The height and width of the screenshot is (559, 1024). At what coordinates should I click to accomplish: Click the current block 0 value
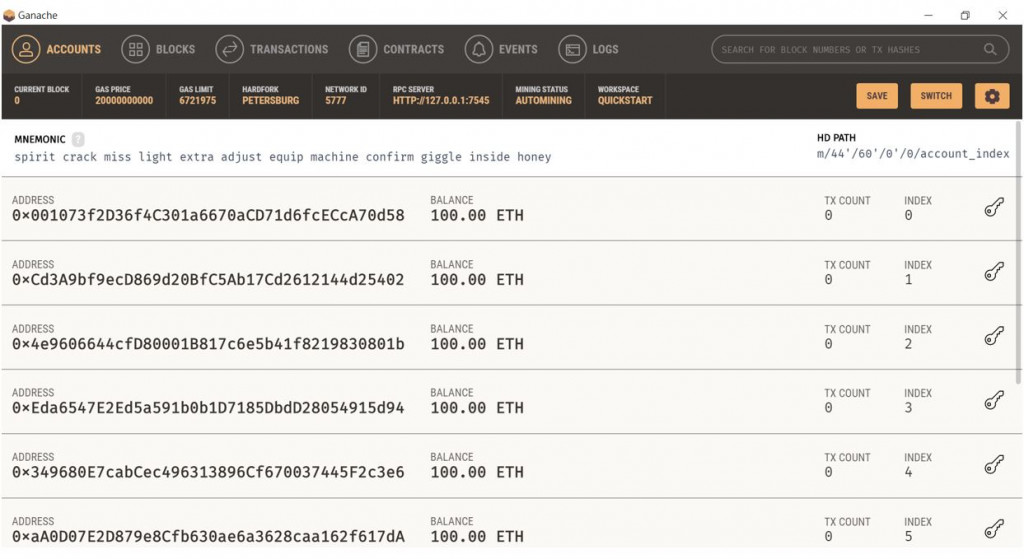pyautogui.click(x=17, y=101)
